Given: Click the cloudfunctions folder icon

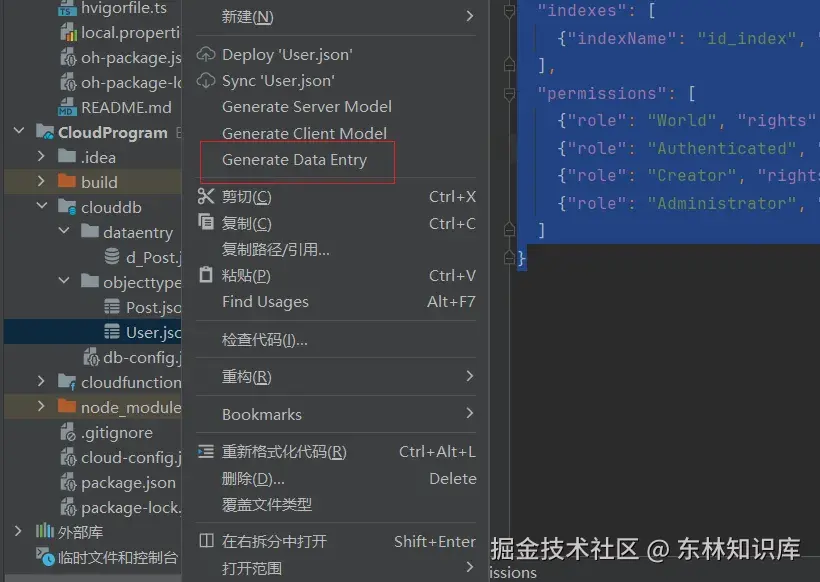Looking at the screenshot, I should 67,382.
